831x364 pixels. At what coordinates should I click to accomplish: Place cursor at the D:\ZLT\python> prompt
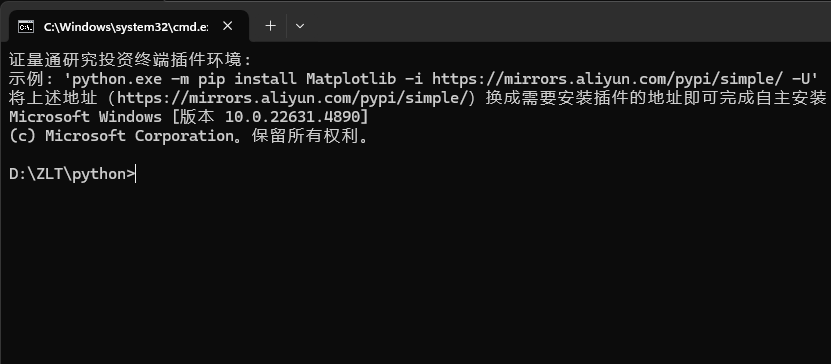click(73, 174)
